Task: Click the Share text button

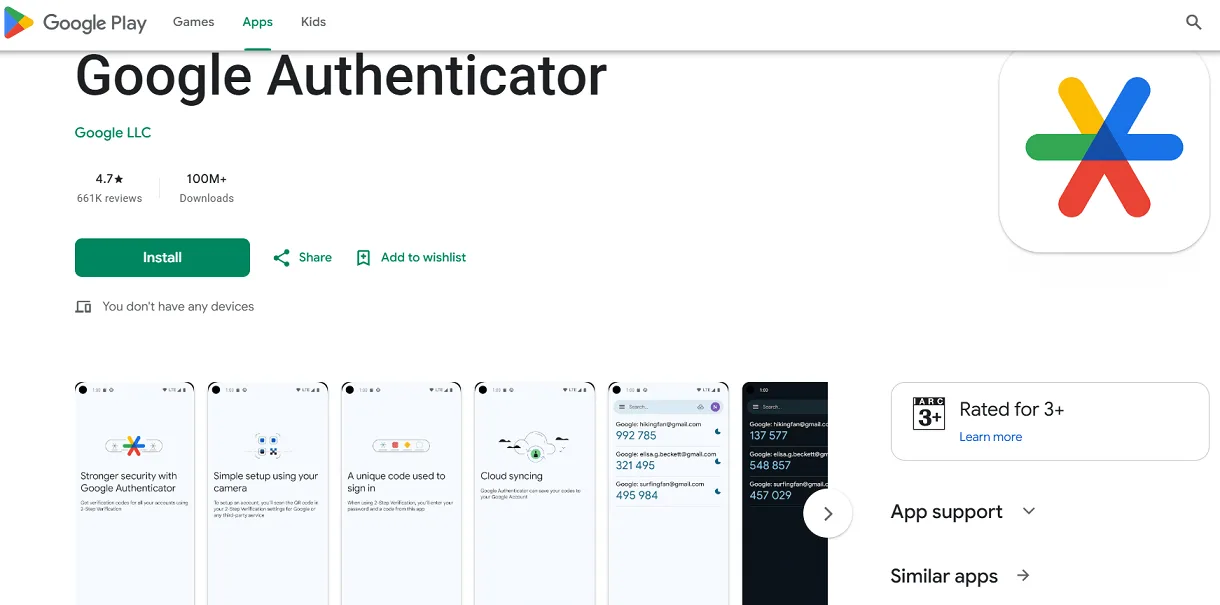Action: (x=315, y=258)
